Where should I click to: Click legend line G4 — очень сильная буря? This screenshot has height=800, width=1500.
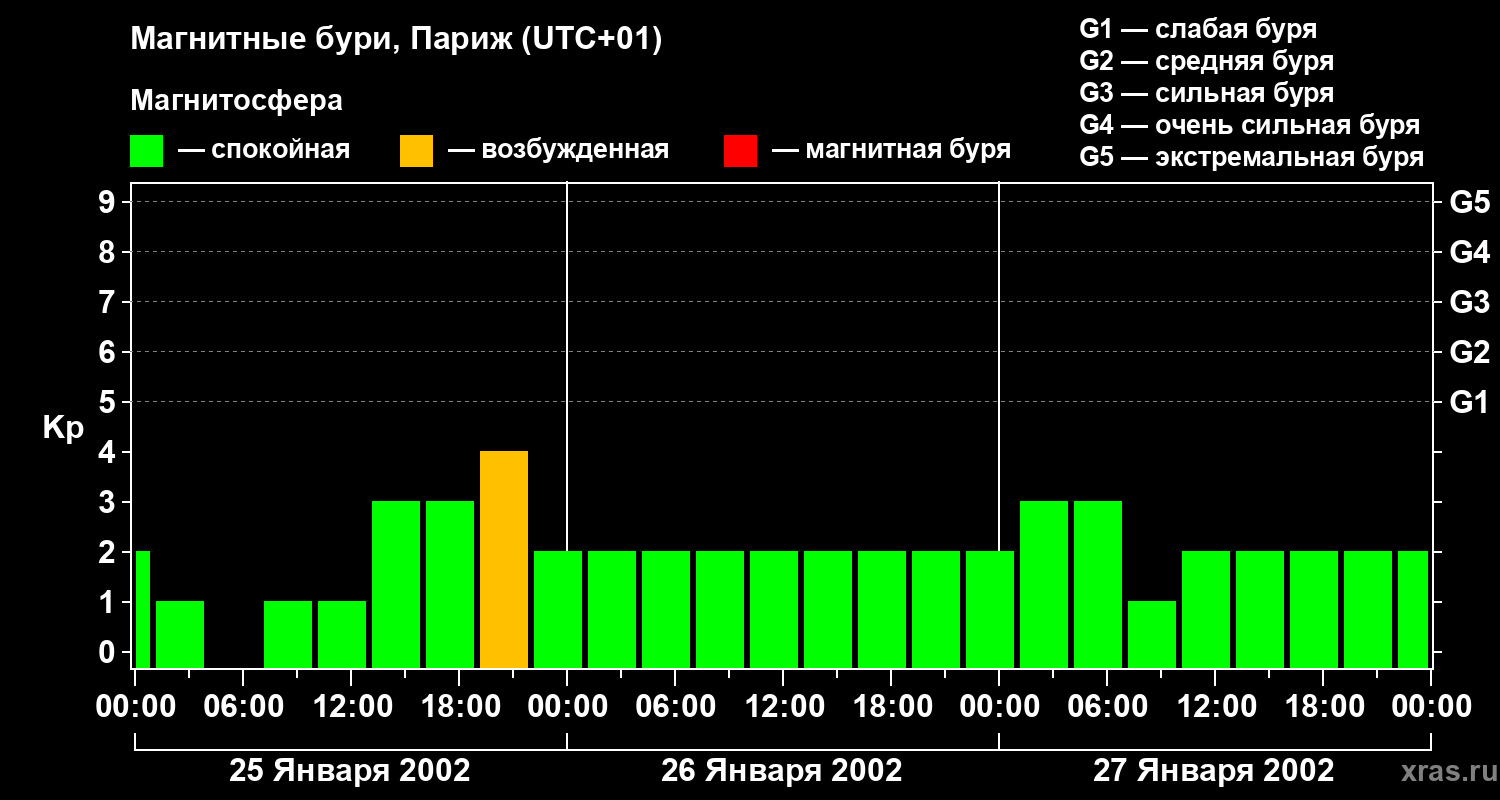[1249, 125]
